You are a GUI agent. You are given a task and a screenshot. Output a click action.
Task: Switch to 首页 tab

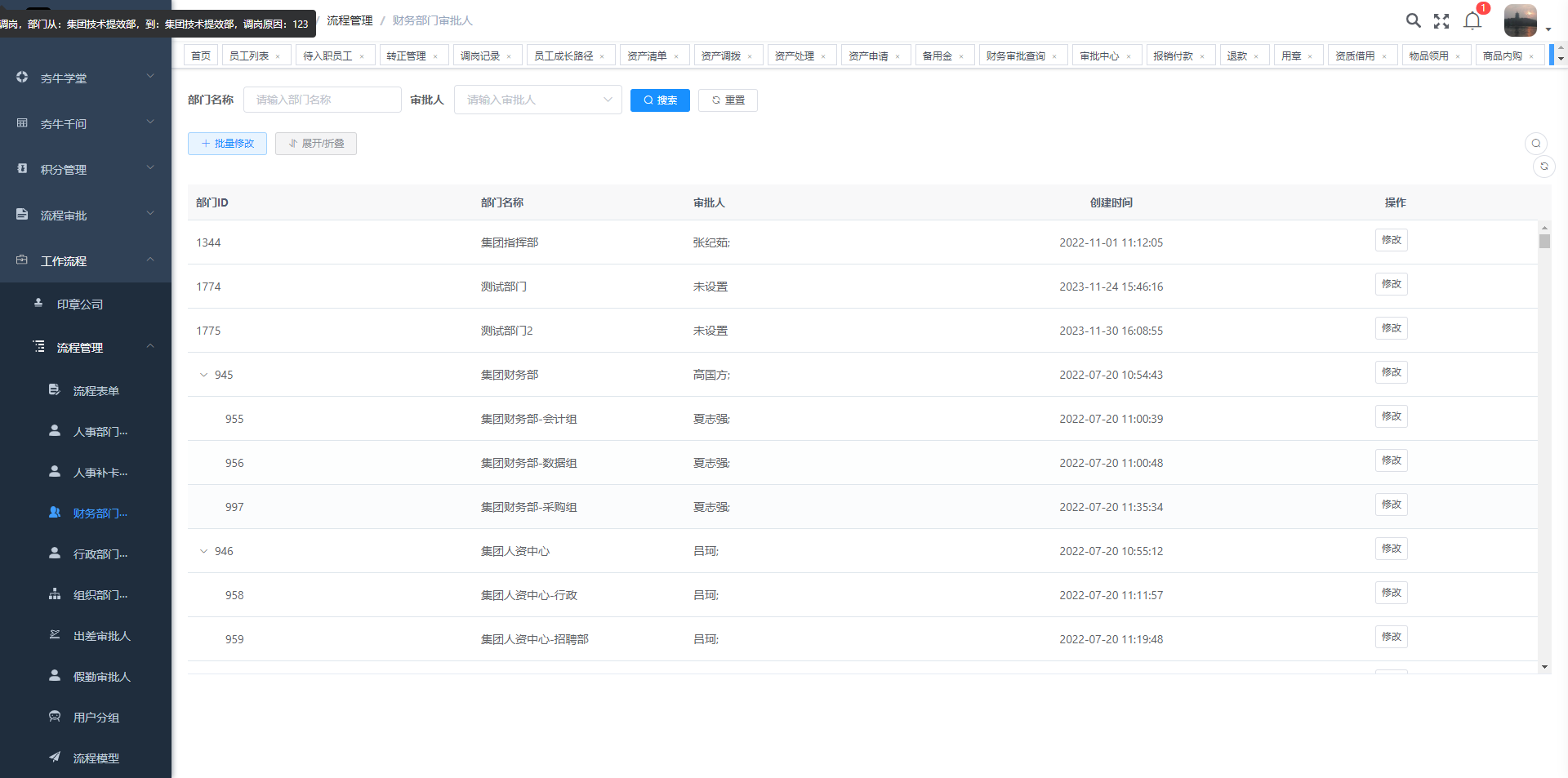point(201,56)
